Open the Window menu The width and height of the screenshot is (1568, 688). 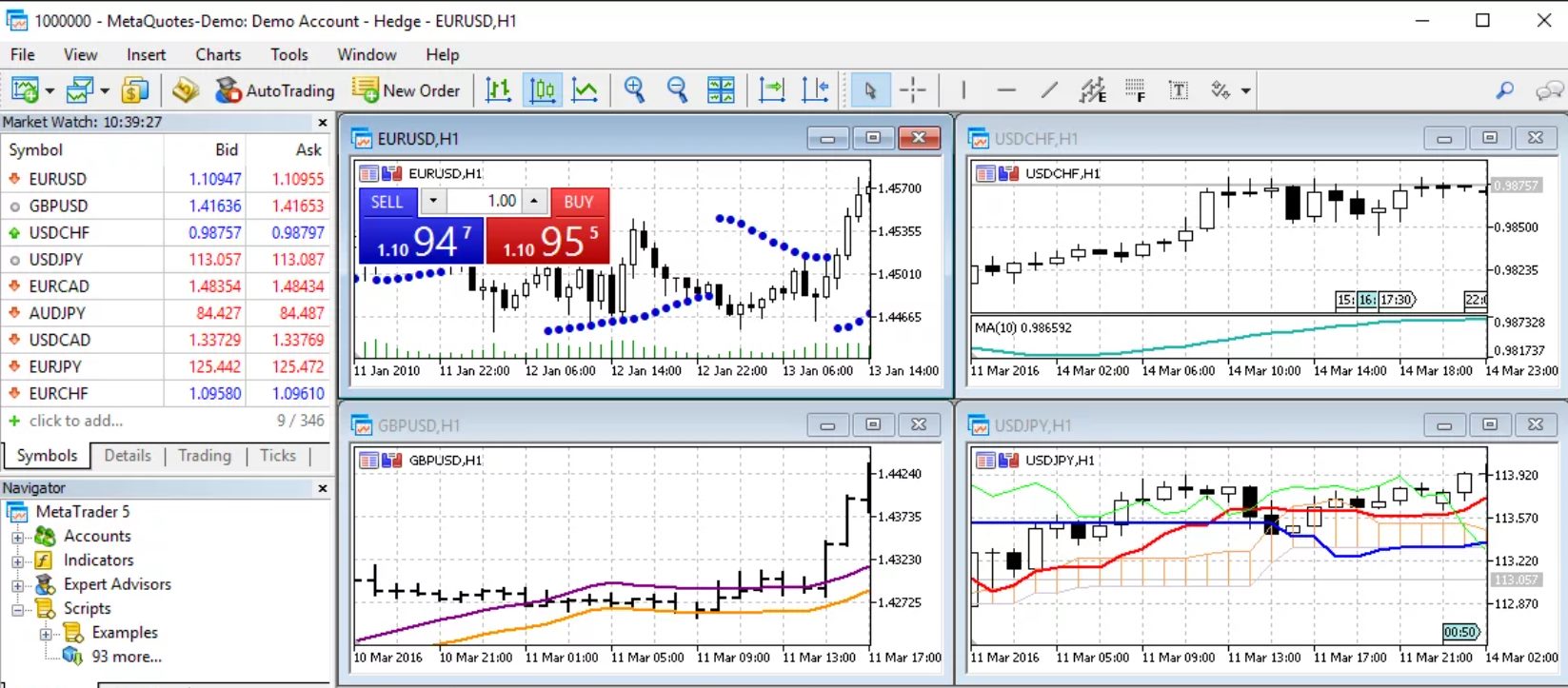367,54
